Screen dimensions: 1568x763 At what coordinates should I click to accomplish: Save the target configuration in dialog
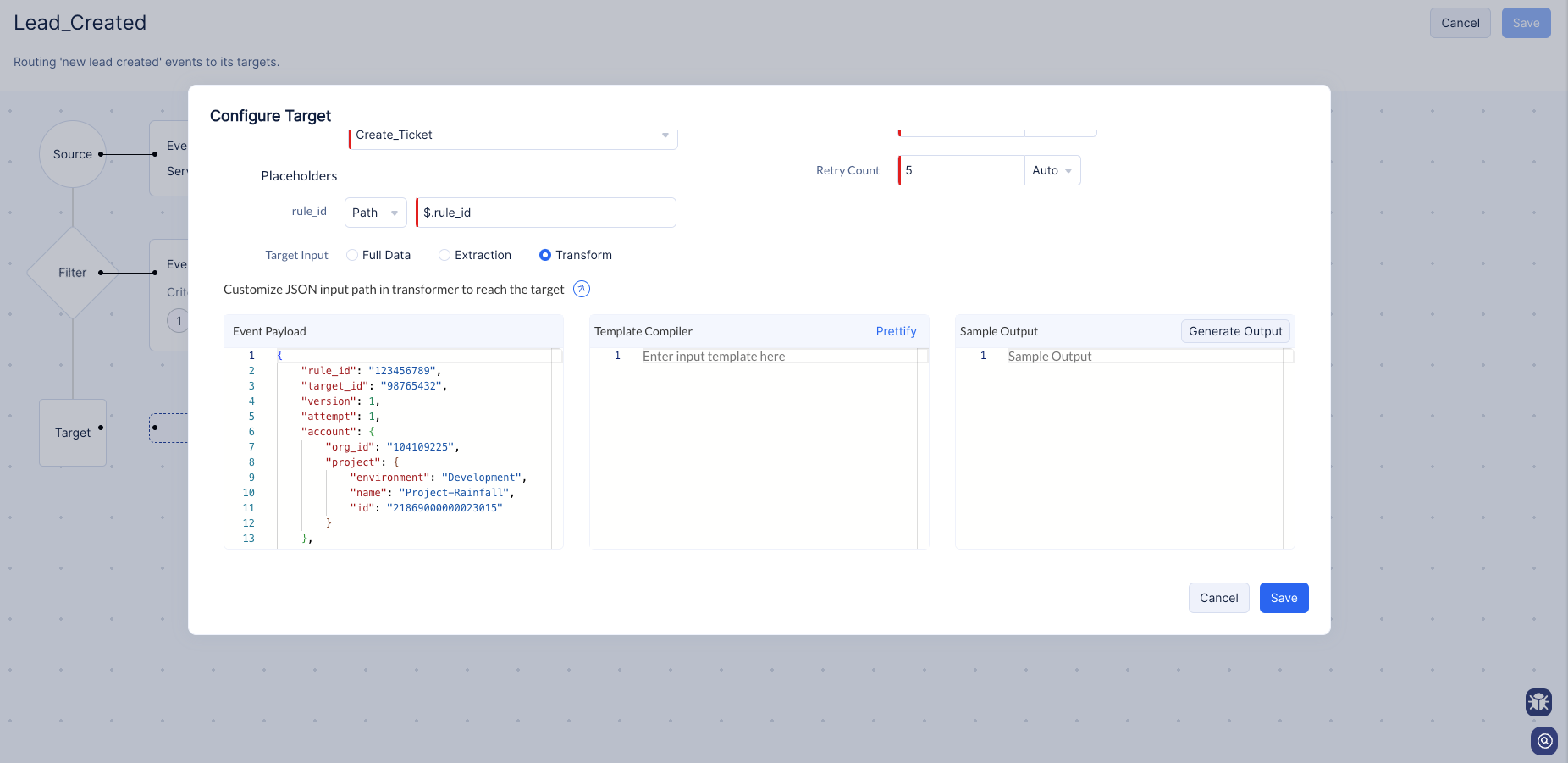[x=1284, y=598]
